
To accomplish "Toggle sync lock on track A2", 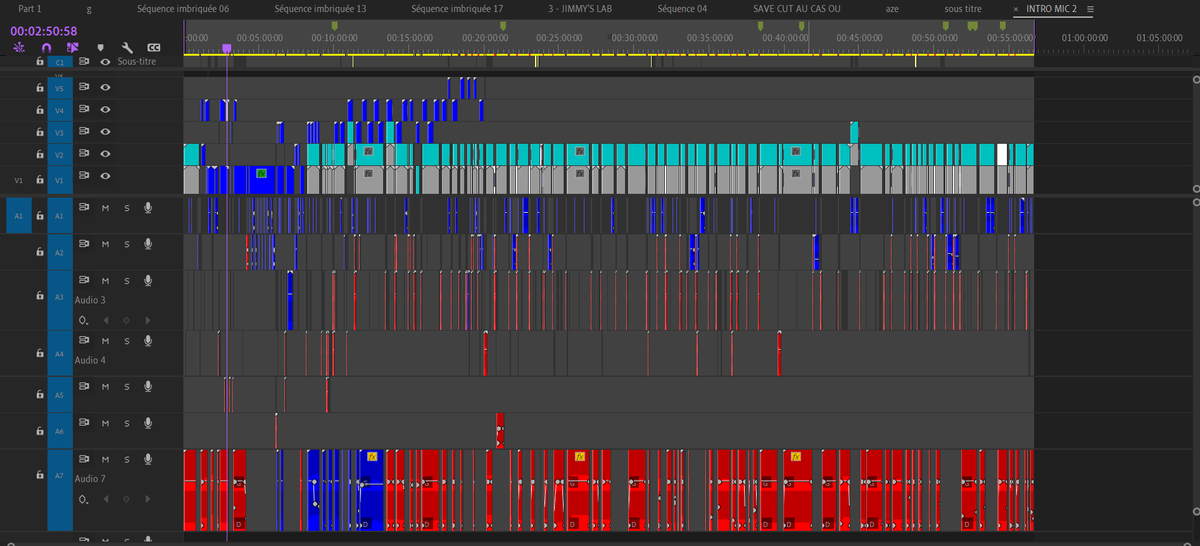I will point(84,243).
